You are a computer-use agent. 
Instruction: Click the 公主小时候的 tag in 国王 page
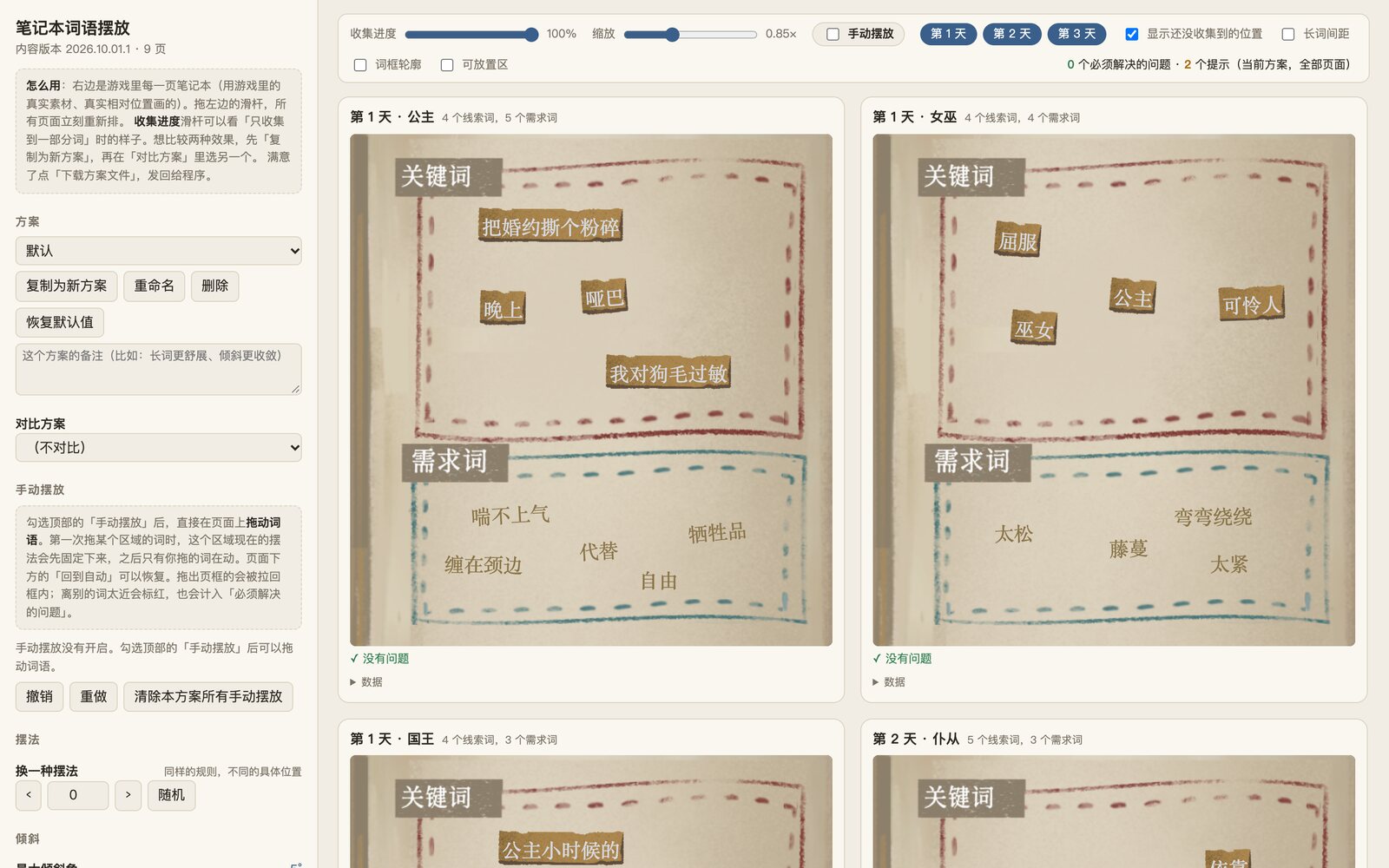(561, 850)
